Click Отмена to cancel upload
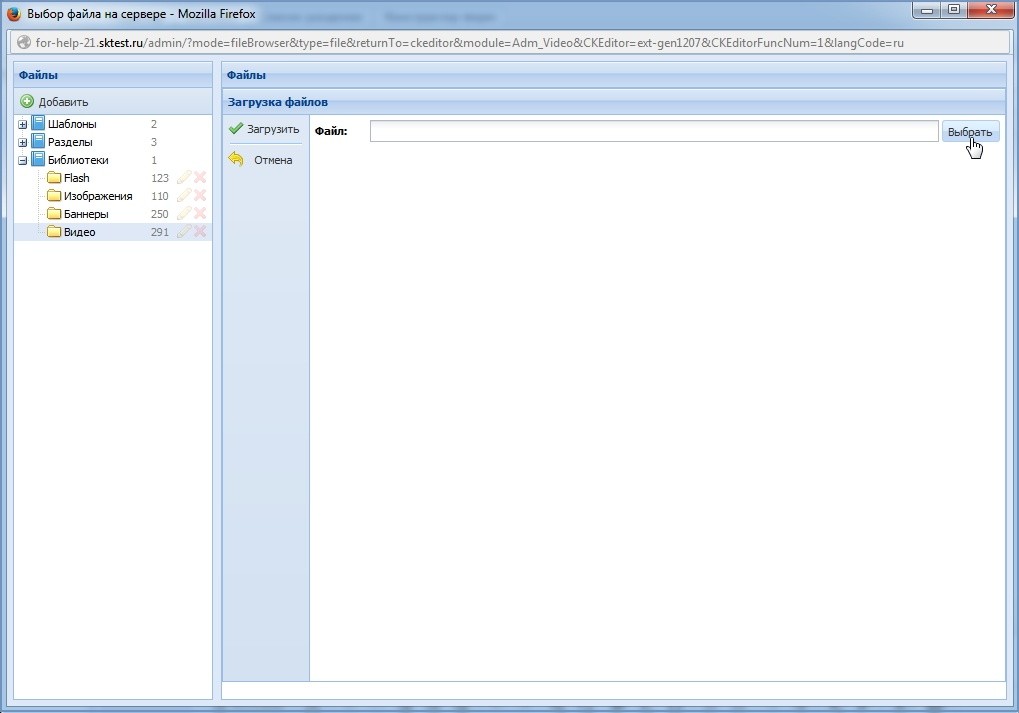1019x713 pixels. pos(262,160)
